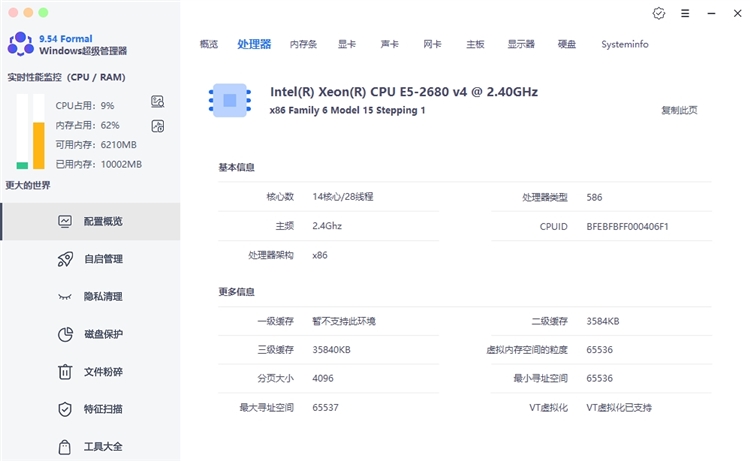750x461 pixels.
Task: Click the green CPU usage bar
Action: (x=22, y=165)
